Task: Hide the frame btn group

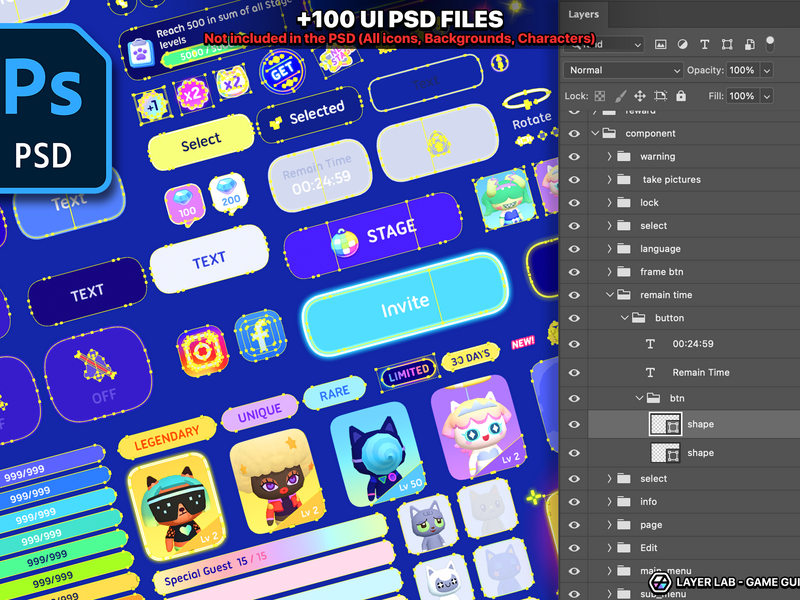Action: pyautogui.click(x=574, y=272)
